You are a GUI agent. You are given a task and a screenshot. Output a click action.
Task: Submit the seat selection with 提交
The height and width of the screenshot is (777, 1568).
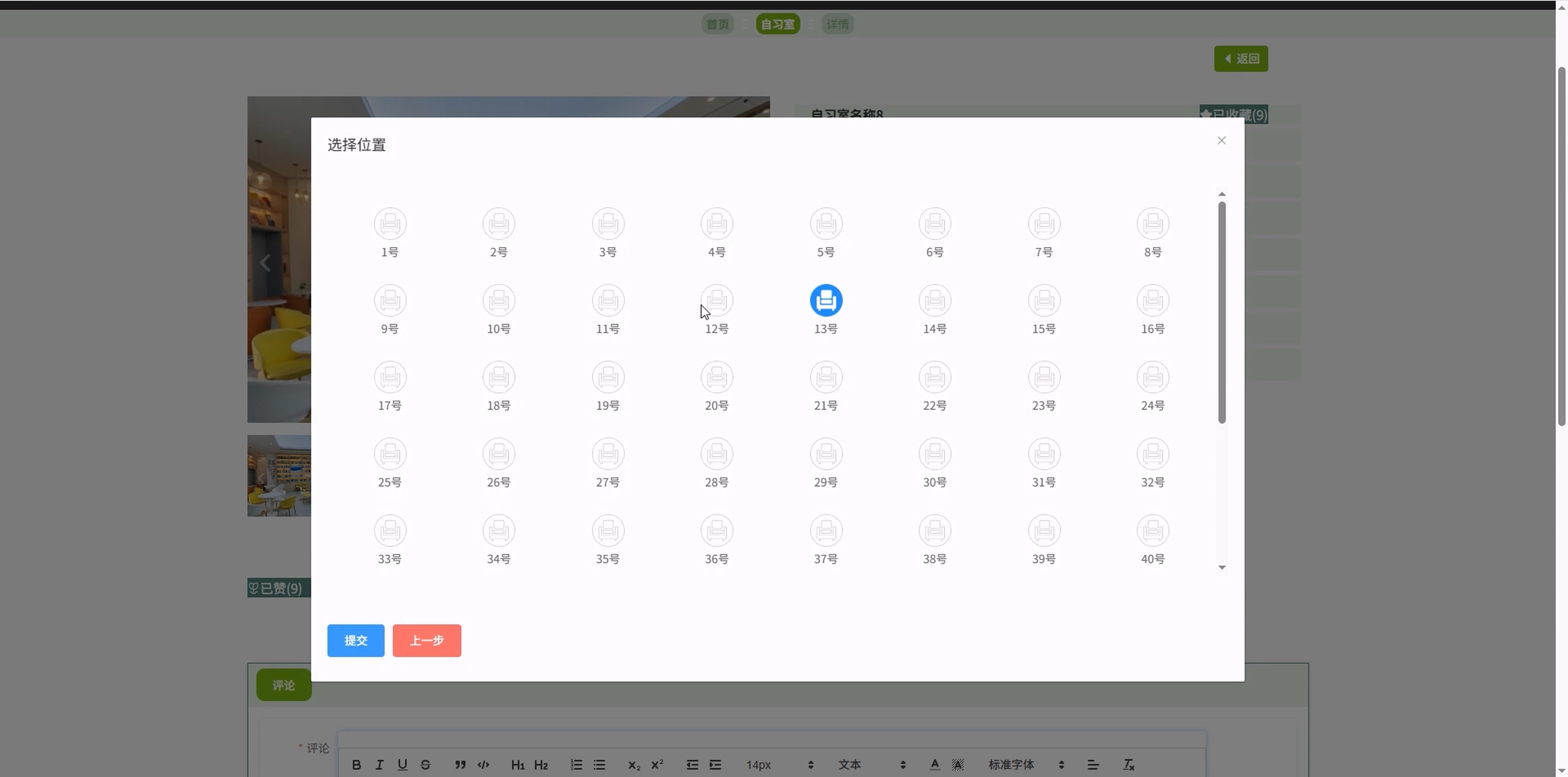point(355,640)
